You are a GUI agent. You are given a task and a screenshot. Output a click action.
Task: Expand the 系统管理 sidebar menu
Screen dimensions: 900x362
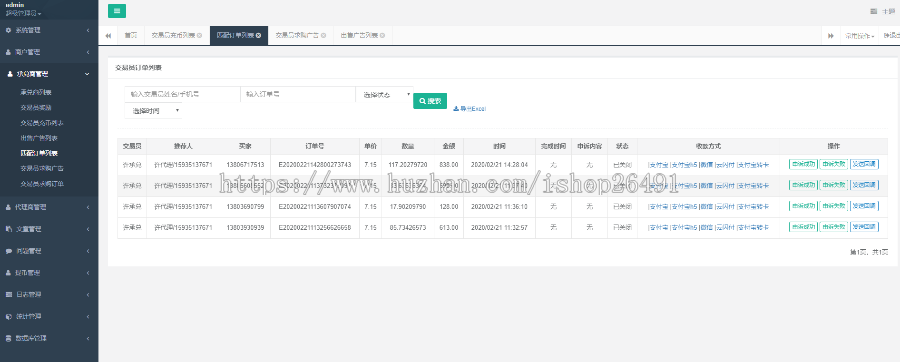[x=49, y=30]
